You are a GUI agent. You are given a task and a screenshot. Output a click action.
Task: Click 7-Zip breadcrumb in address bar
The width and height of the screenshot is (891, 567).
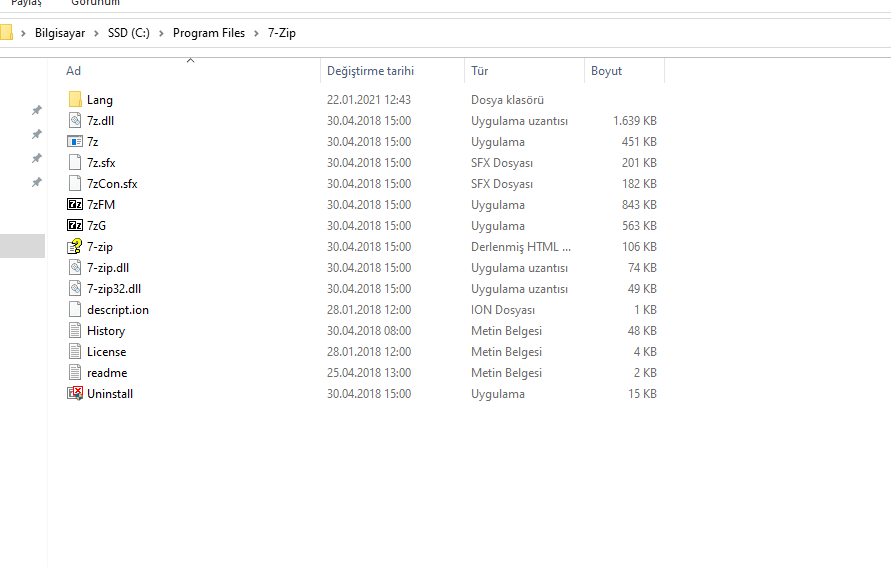click(282, 33)
